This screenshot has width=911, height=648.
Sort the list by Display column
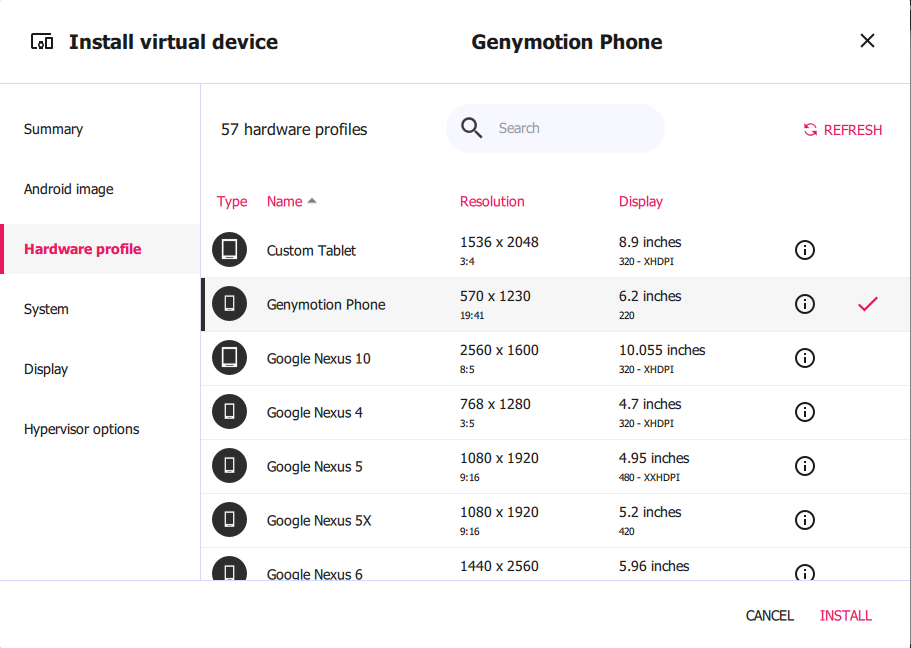(641, 202)
